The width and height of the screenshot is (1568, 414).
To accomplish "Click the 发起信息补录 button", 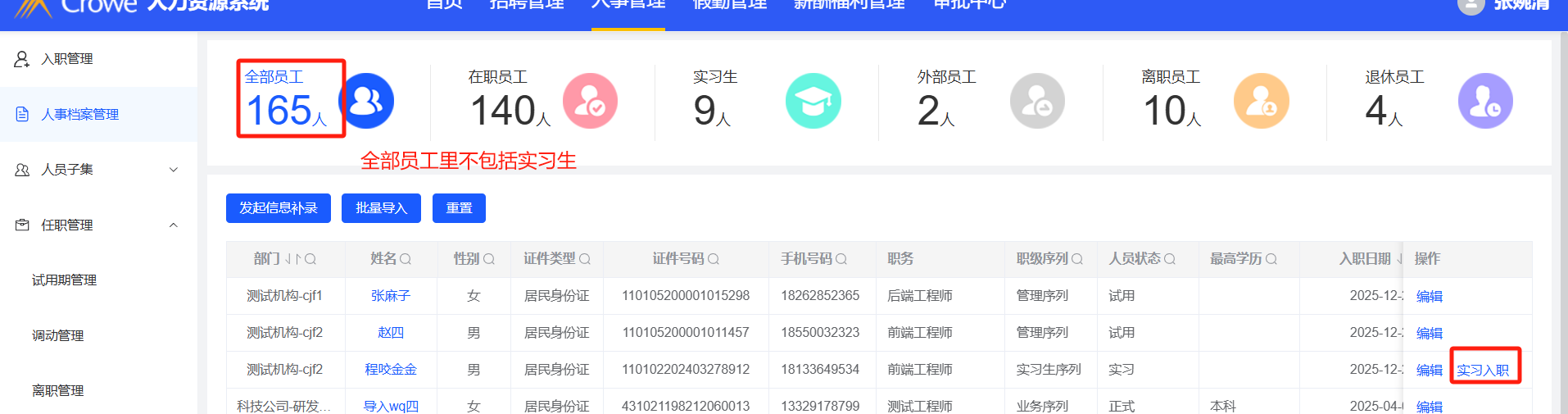I will coord(279,208).
